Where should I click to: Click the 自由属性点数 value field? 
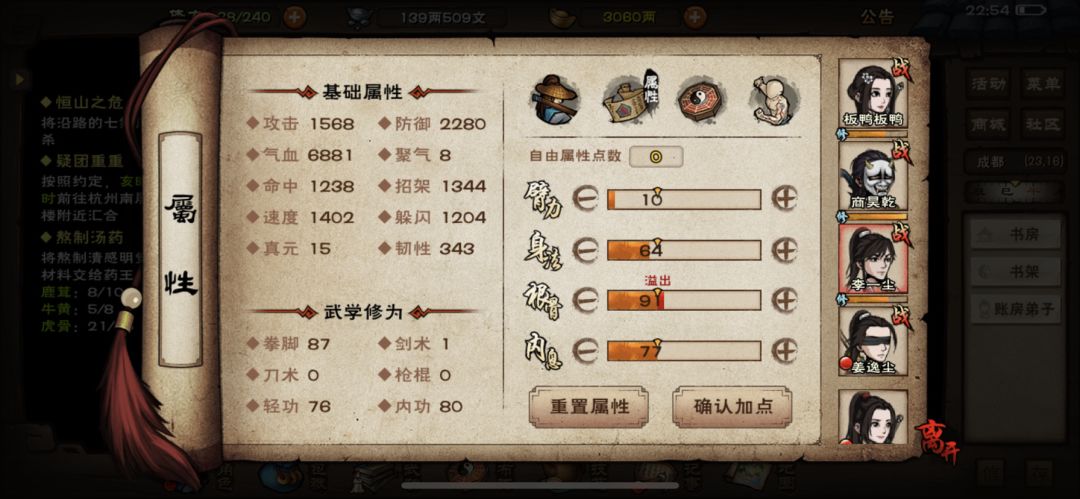coord(656,156)
